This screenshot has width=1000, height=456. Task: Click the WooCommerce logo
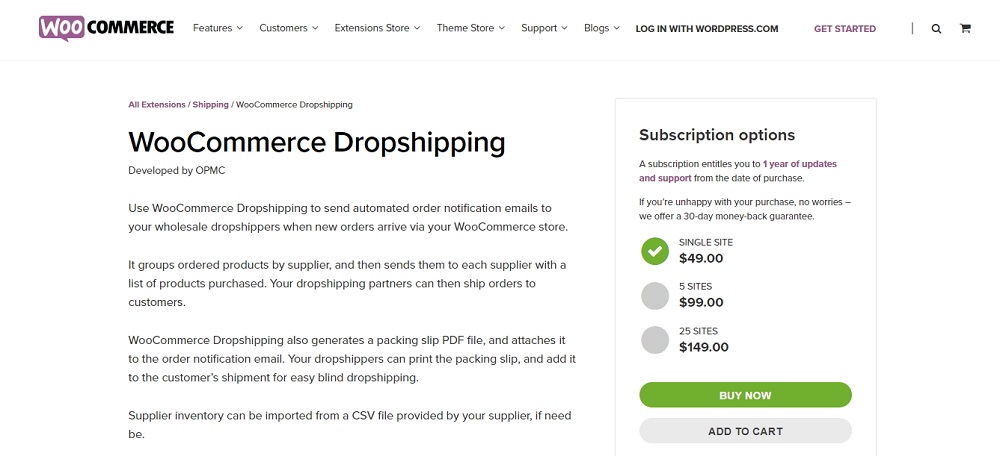pyautogui.click(x=106, y=28)
